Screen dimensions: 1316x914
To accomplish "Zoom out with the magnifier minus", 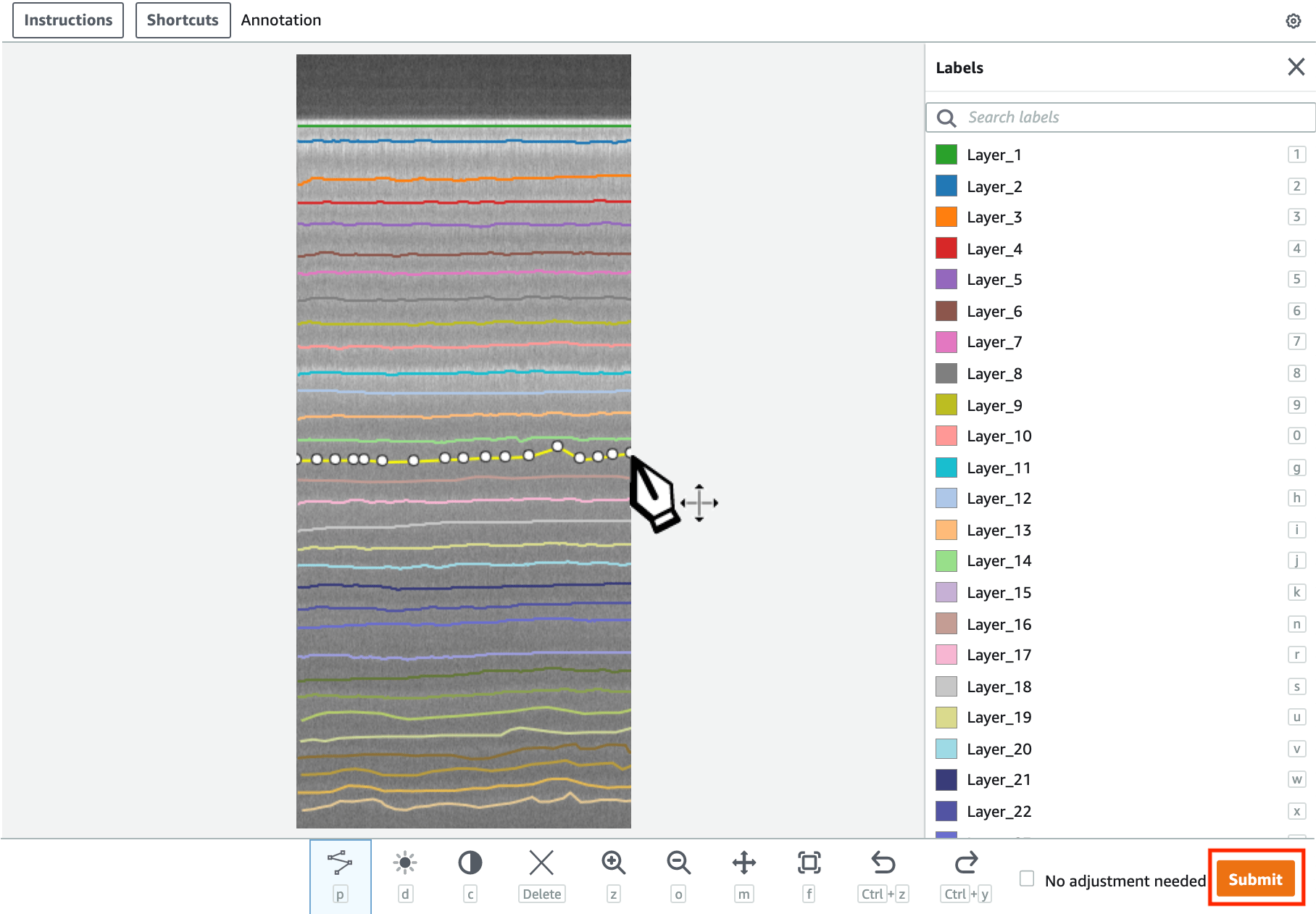I will click(678, 863).
